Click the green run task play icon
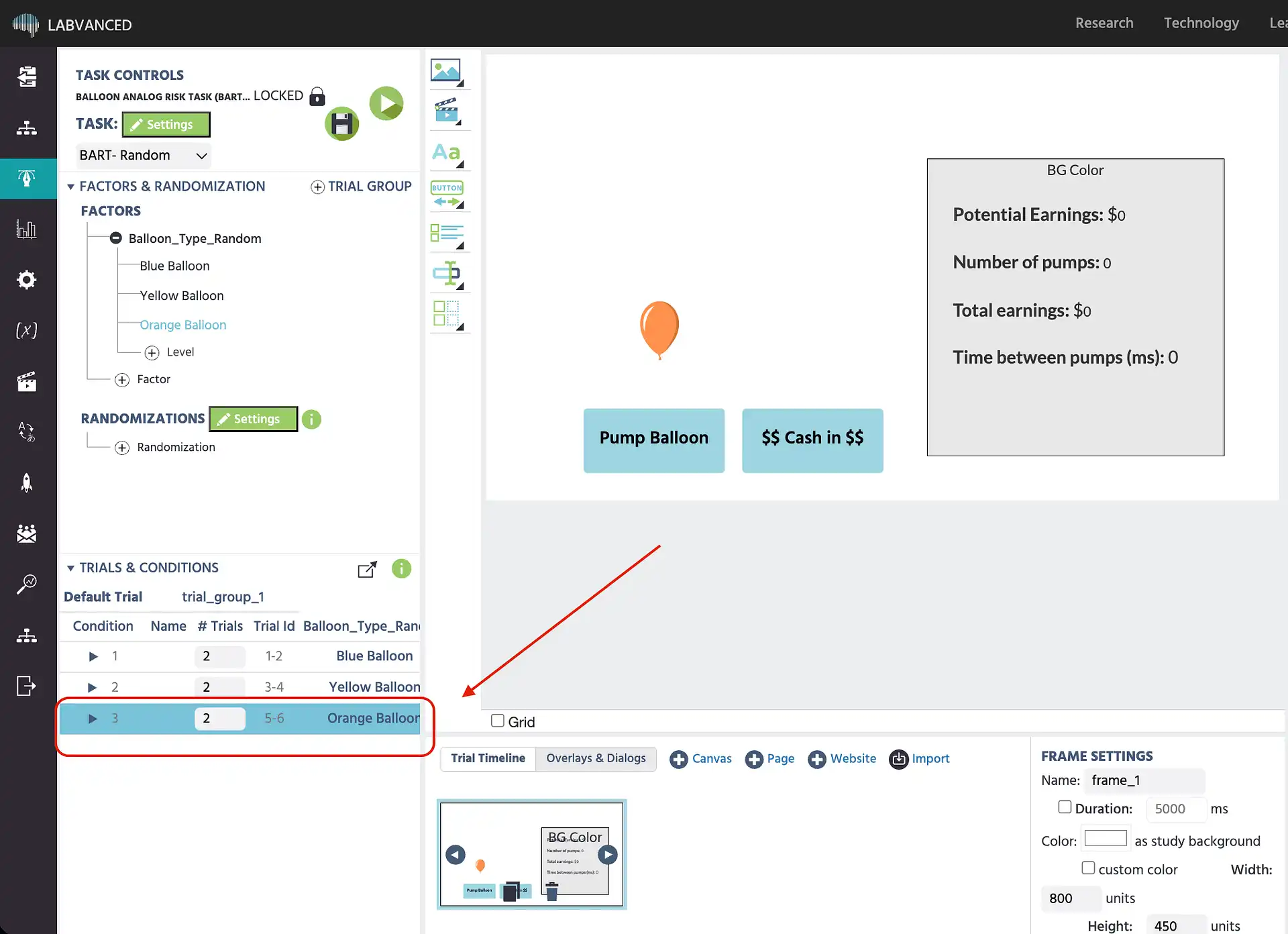 pos(386,103)
